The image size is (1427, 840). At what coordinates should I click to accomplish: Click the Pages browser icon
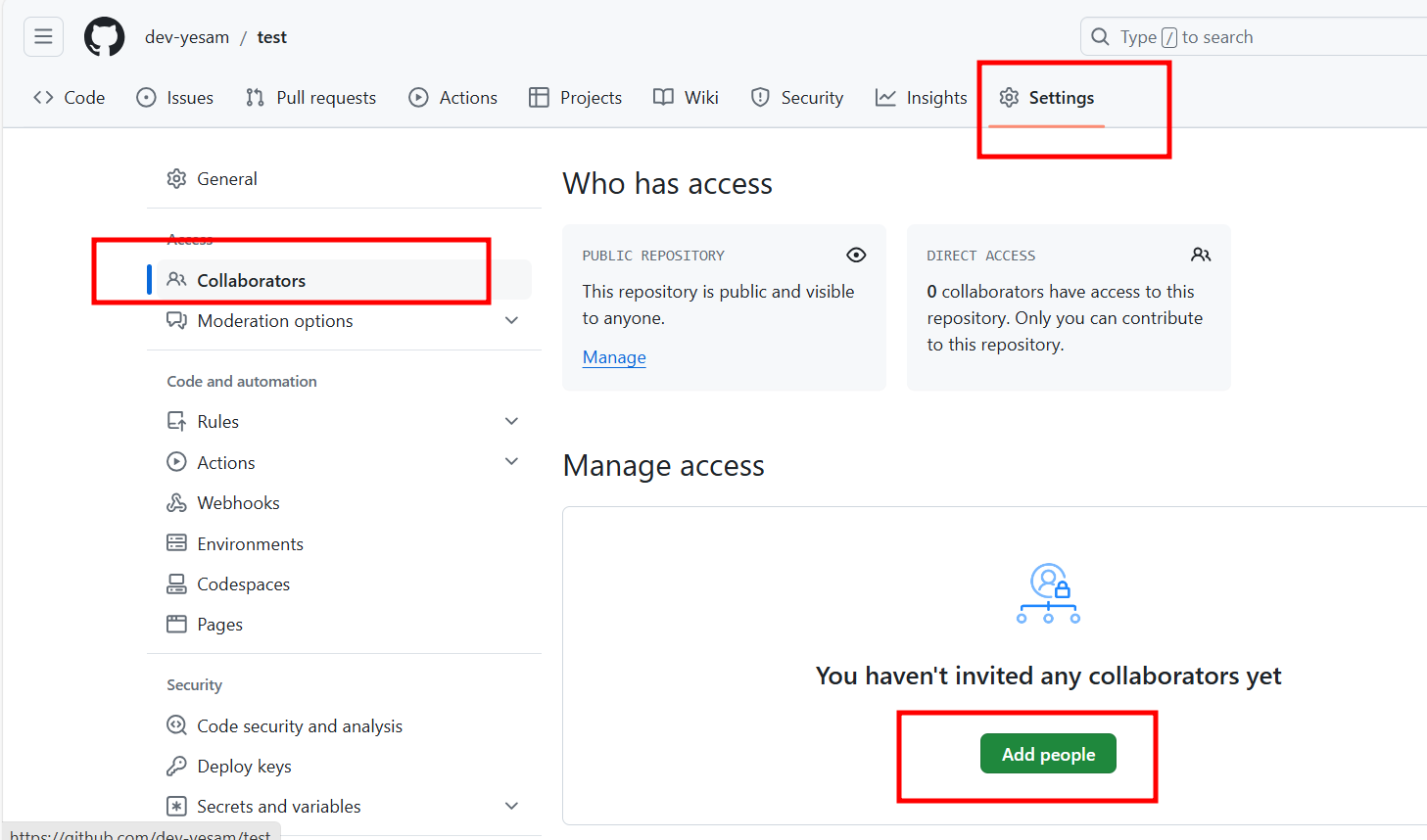coord(176,624)
